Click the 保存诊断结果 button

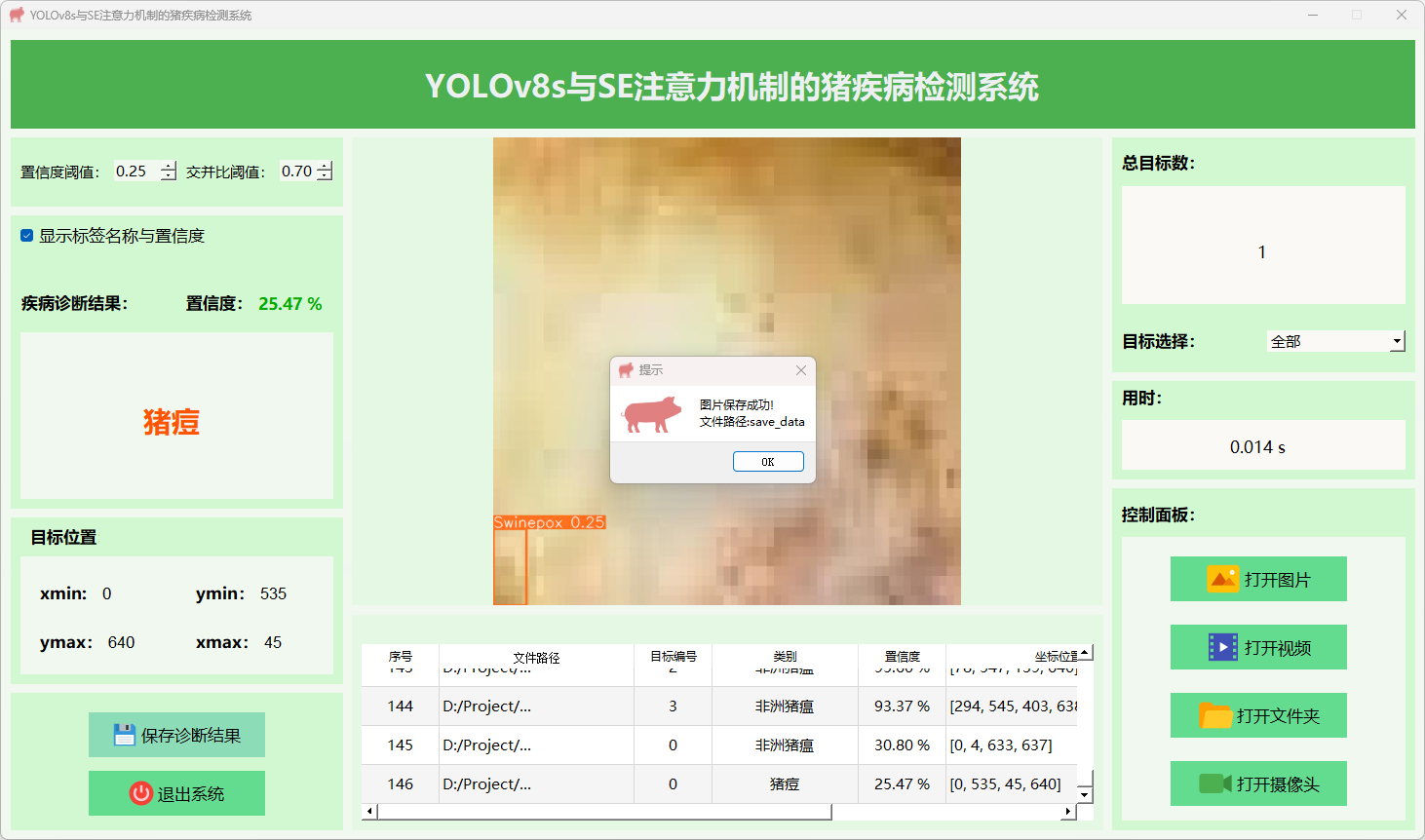point(176,735)
